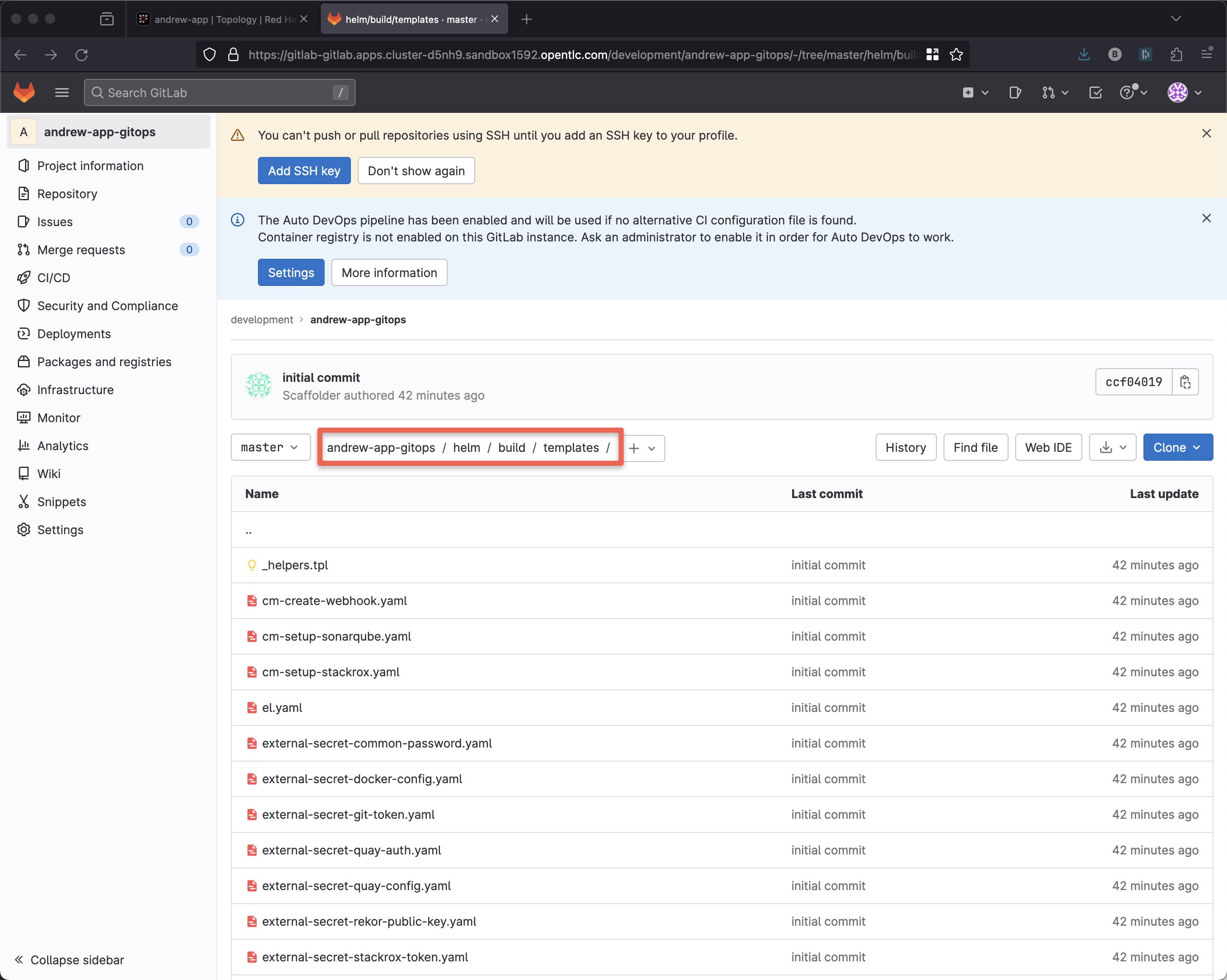This screenshot has width=1227, height=980.
Task: Open the issues icon in top navbar
Action: point(1015,92)
